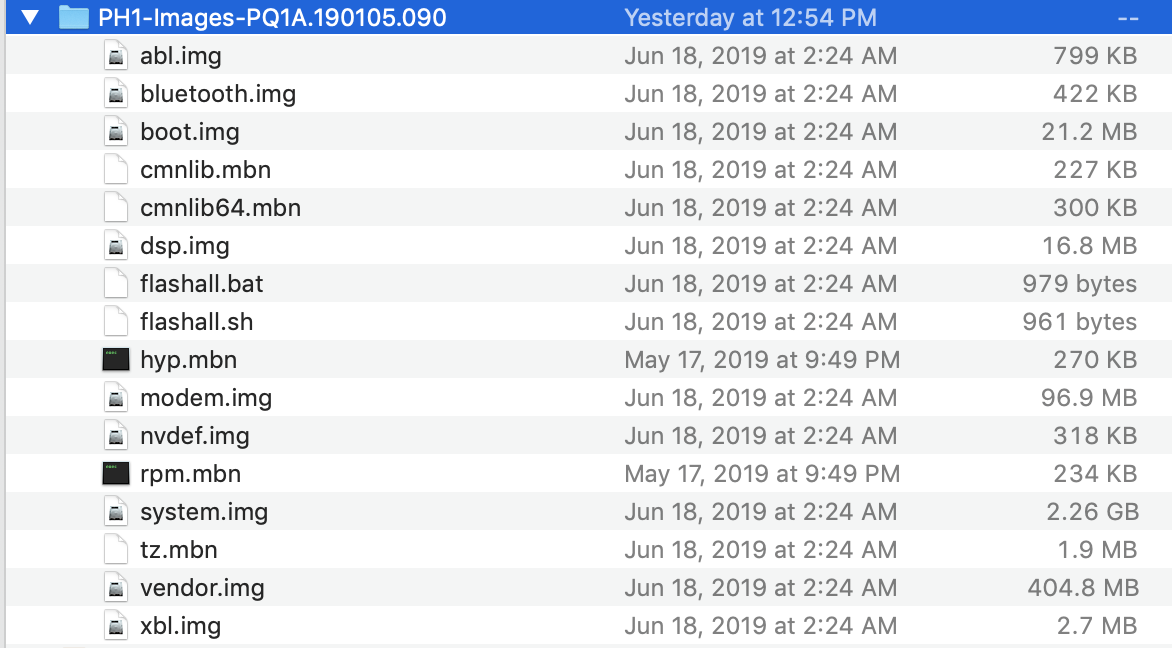Click the folder's Yesterday at 12:54 PM date

(x=750, y=17)
